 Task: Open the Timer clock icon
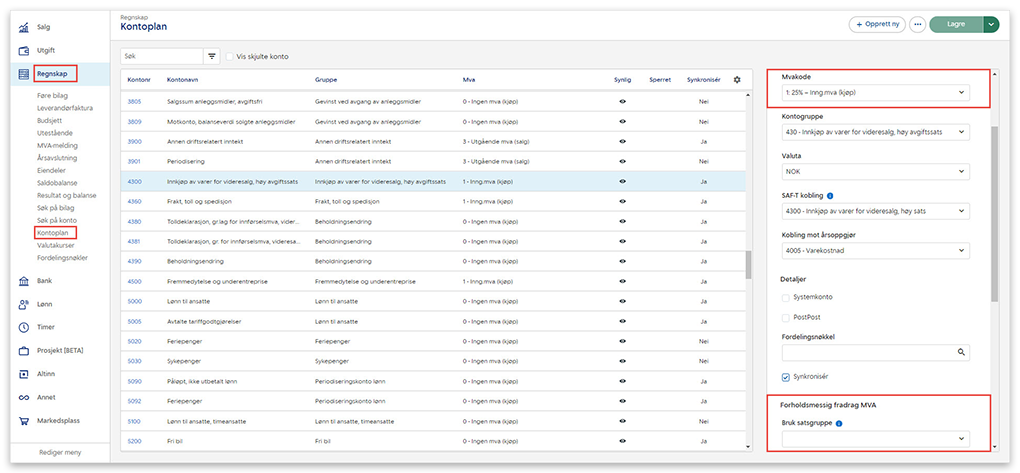23,327
